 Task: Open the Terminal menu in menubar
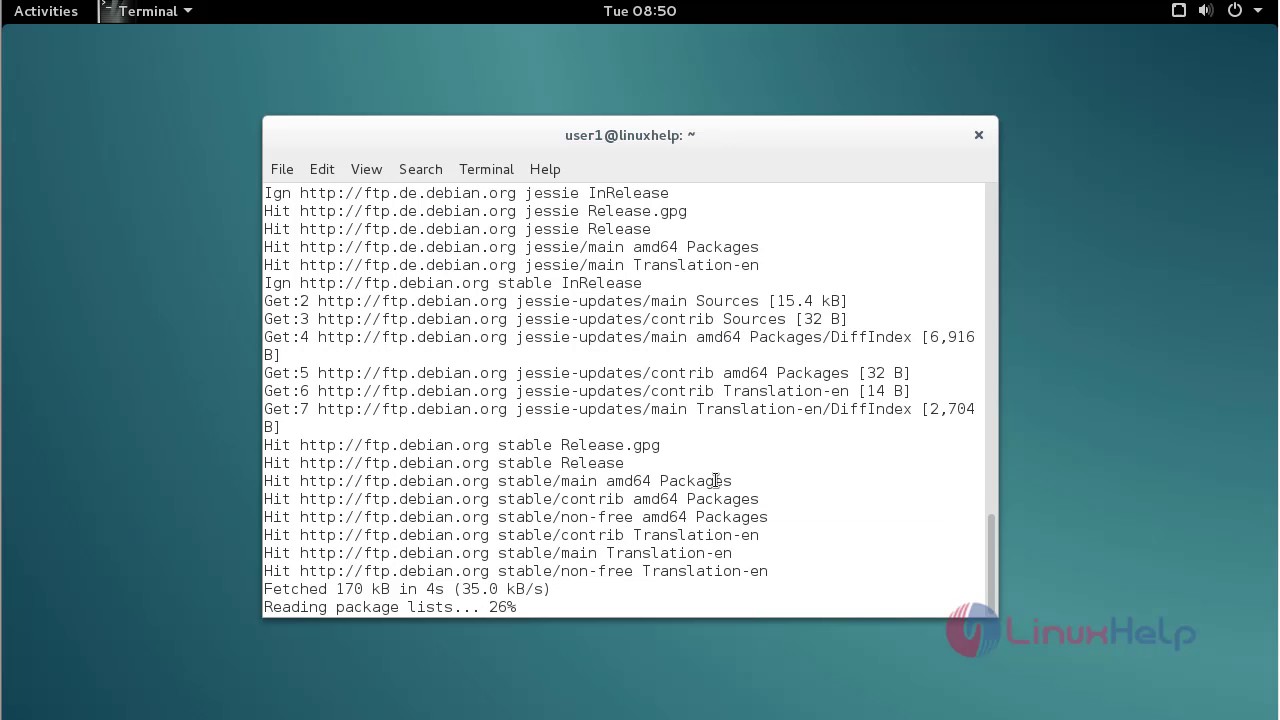[486, 169]
